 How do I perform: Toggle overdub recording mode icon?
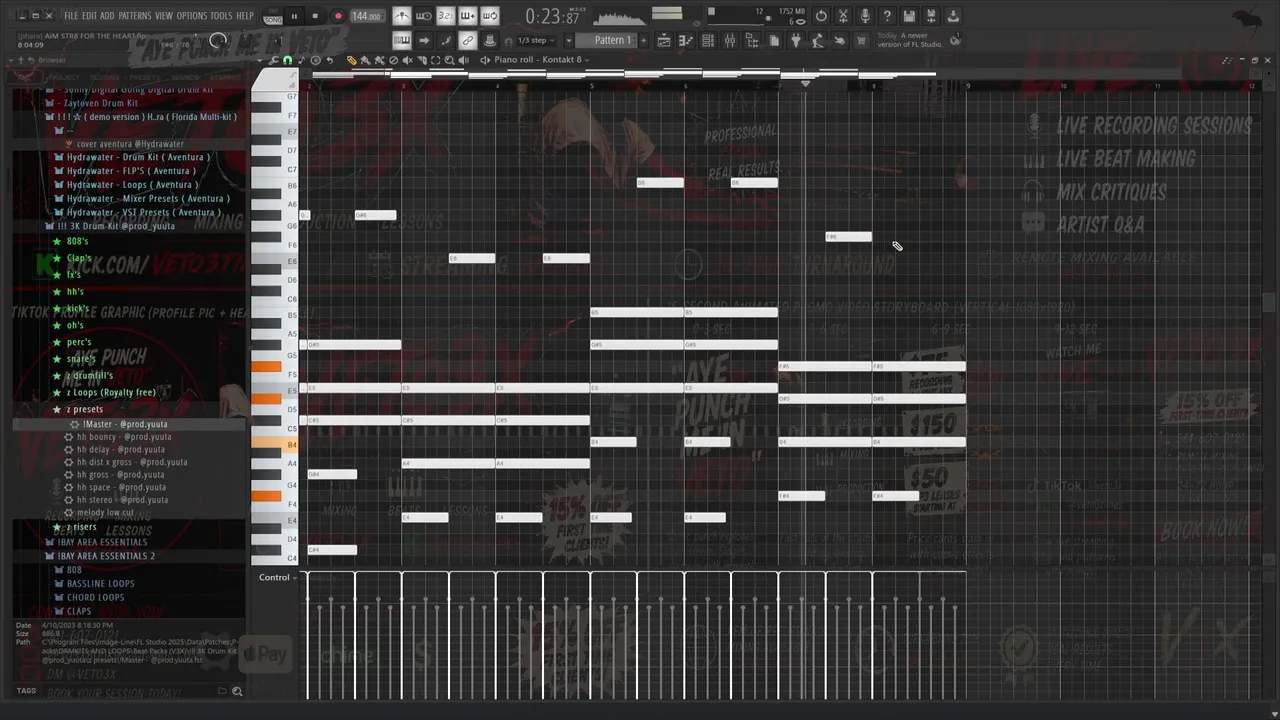coord(468,16)
